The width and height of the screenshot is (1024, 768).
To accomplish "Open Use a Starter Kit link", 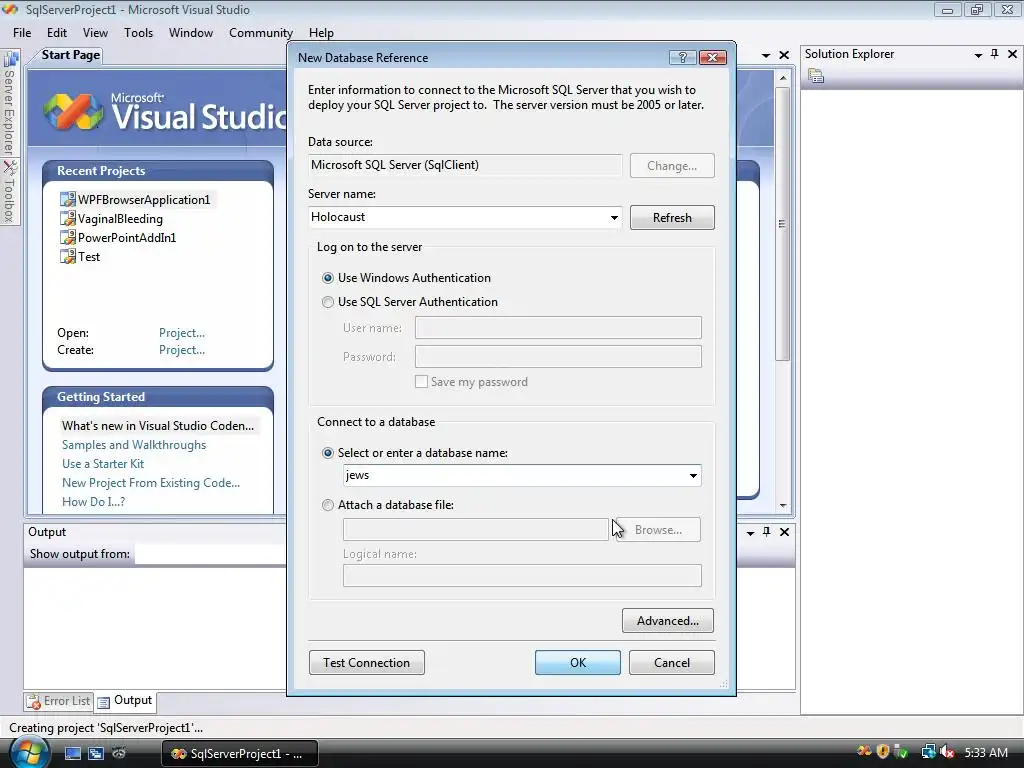I will tap(103, 464).
